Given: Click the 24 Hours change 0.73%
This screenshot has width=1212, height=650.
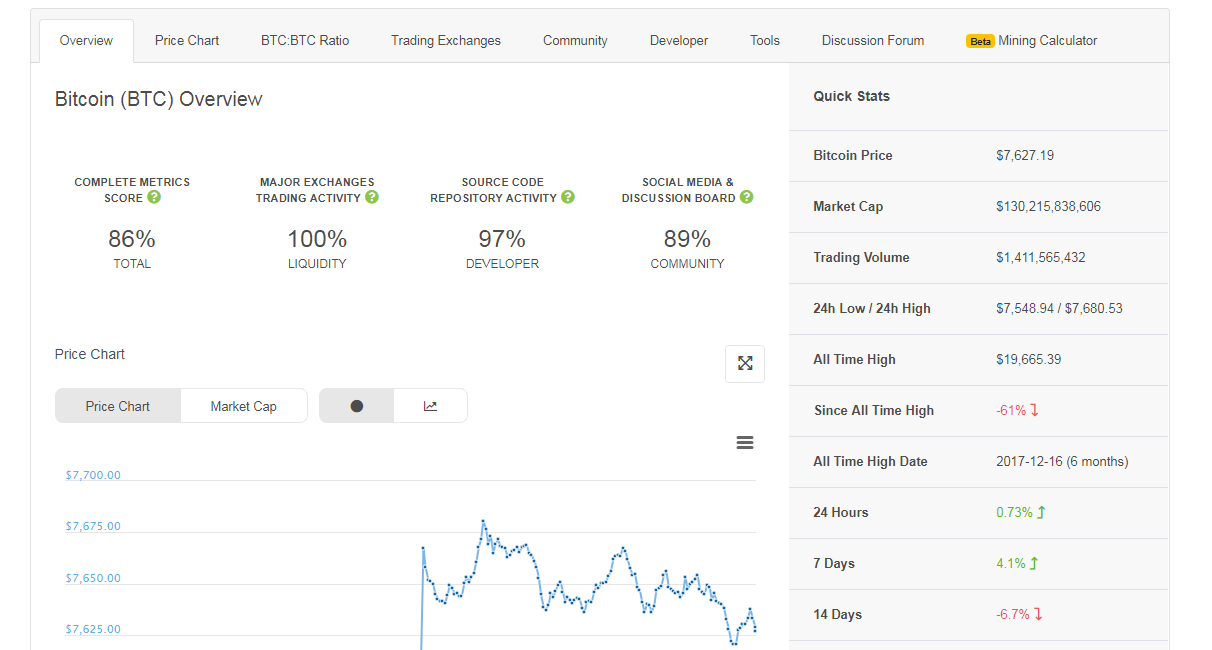Looking at the screenshot, I should [1021, 512].
